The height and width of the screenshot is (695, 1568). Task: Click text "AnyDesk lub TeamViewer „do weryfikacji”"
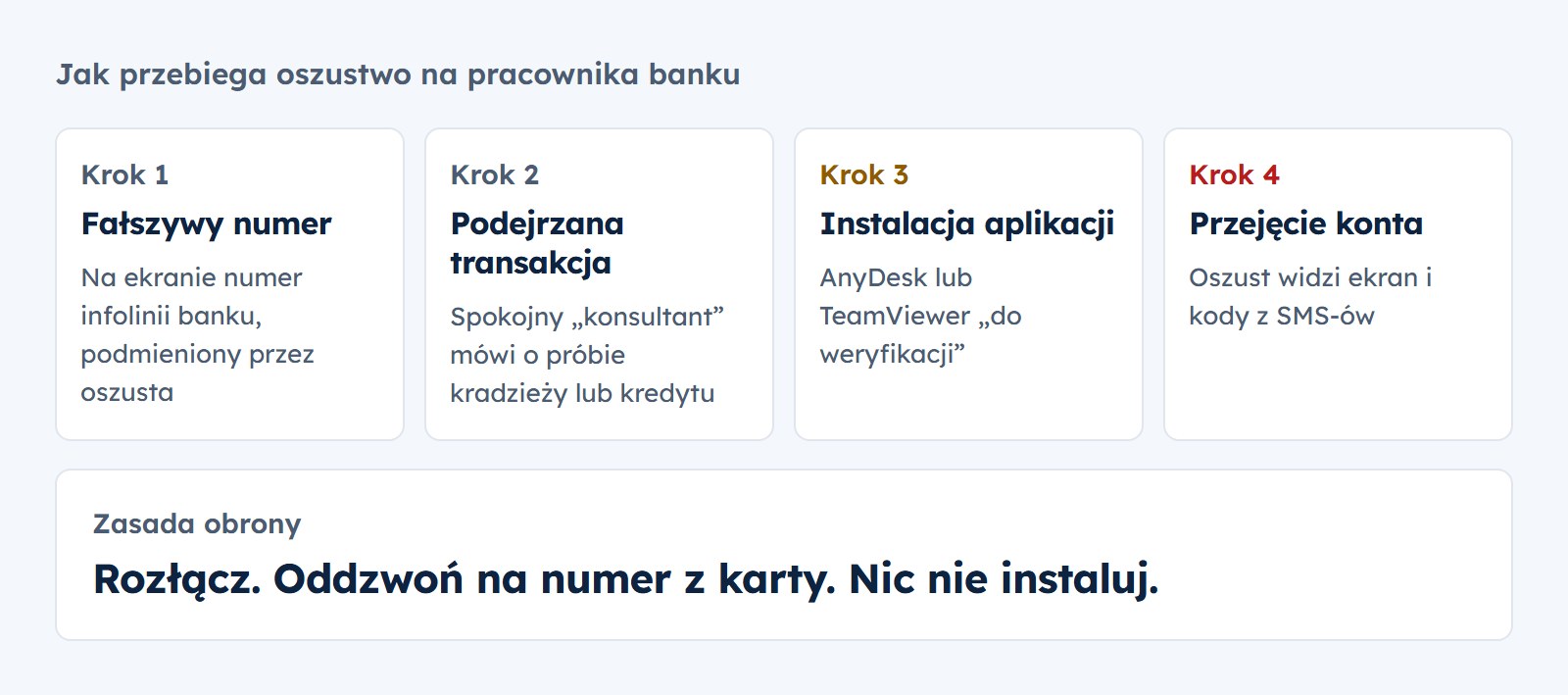pyautogui.click(x=921, y=316)
